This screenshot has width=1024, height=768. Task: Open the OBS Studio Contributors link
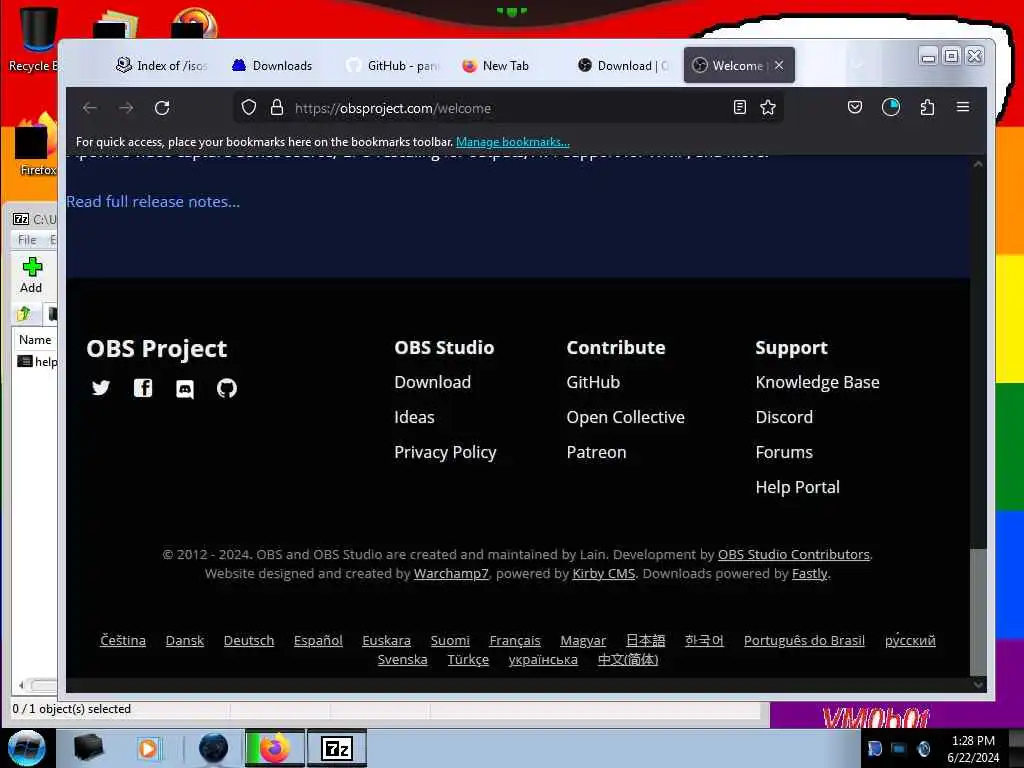tap(793, 554)
